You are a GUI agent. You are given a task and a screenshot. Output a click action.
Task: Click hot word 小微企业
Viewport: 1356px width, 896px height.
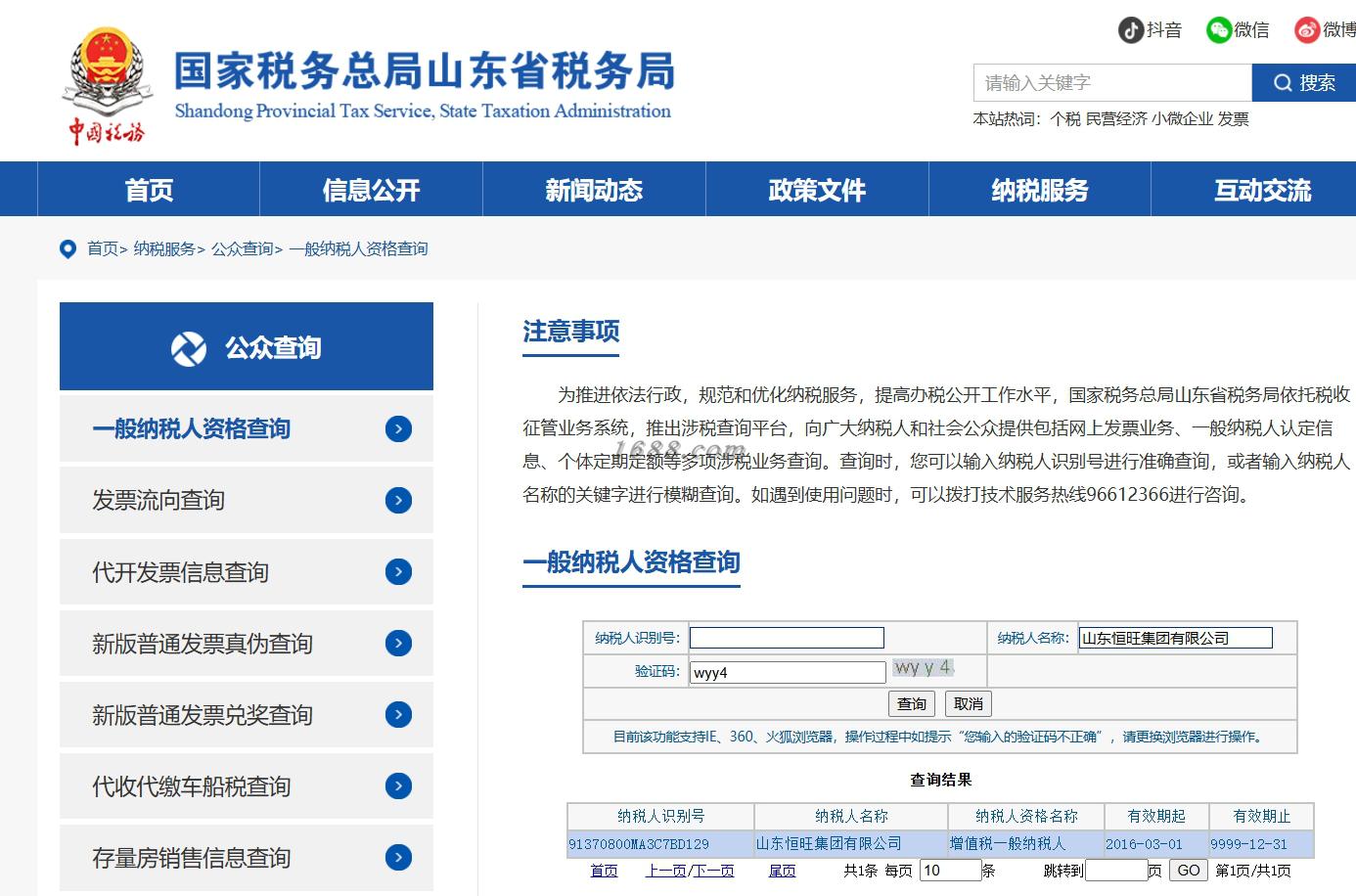pyautogui.click(x=1183, y=119)
